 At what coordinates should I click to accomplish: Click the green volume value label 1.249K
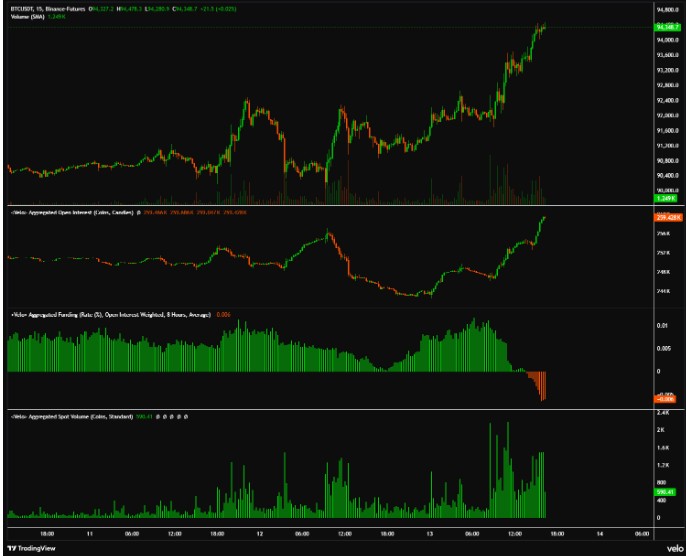666,199
